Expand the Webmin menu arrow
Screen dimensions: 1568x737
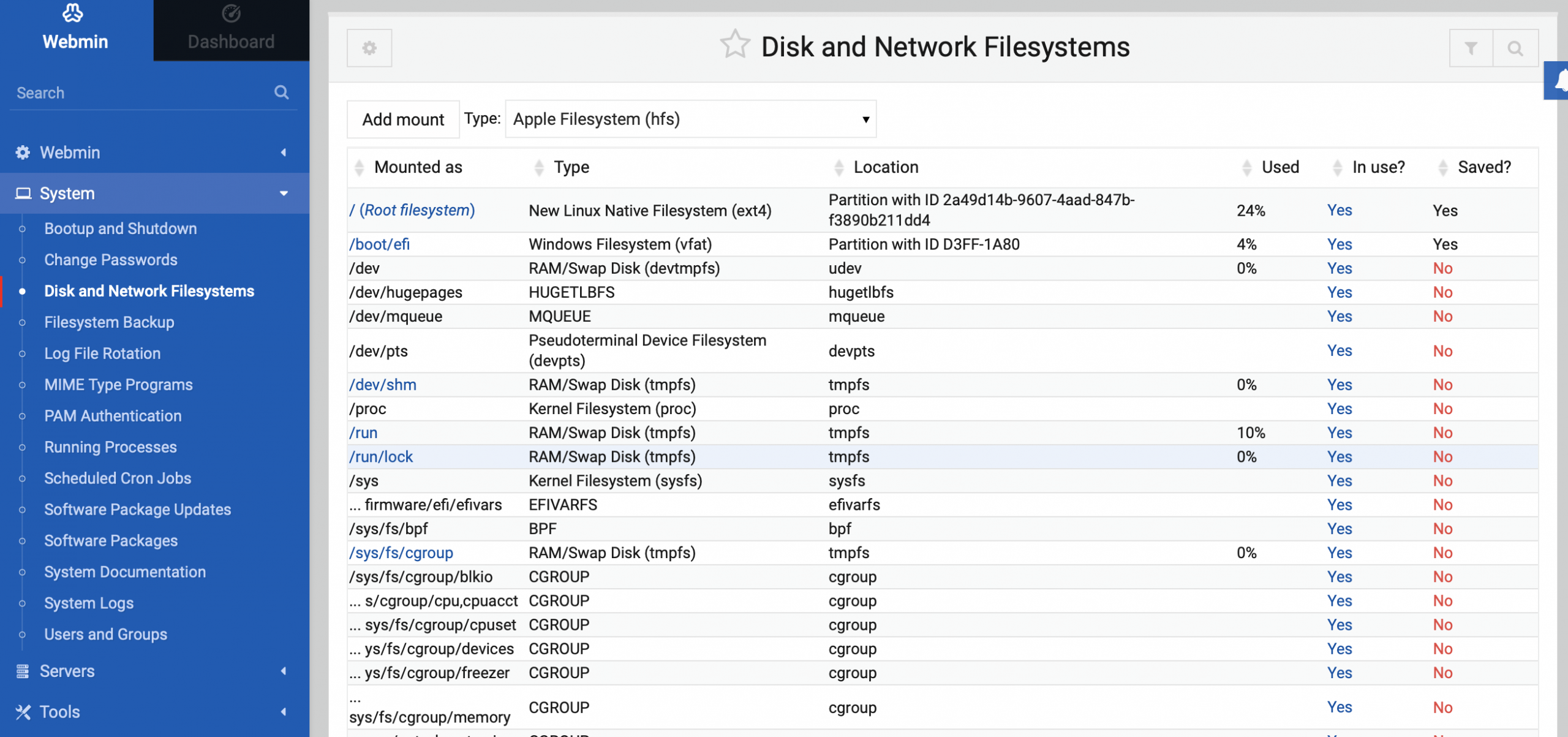[284, 153]
